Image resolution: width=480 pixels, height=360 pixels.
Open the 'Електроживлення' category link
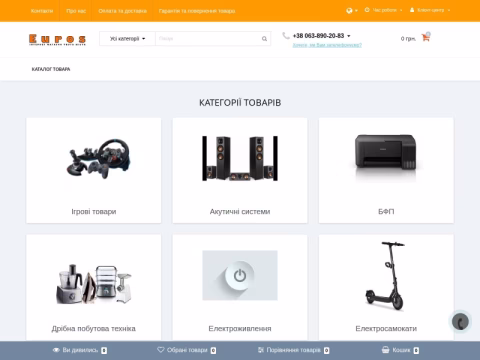[x=240, y=329]
